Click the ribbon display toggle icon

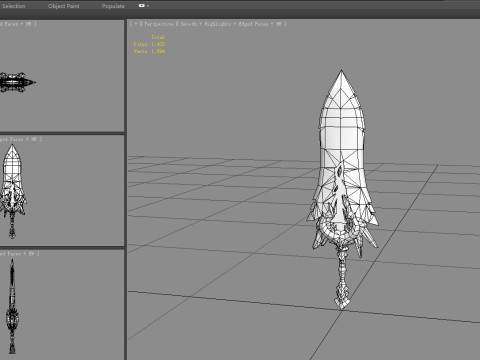pyautogui.click(x=142, y=6)
